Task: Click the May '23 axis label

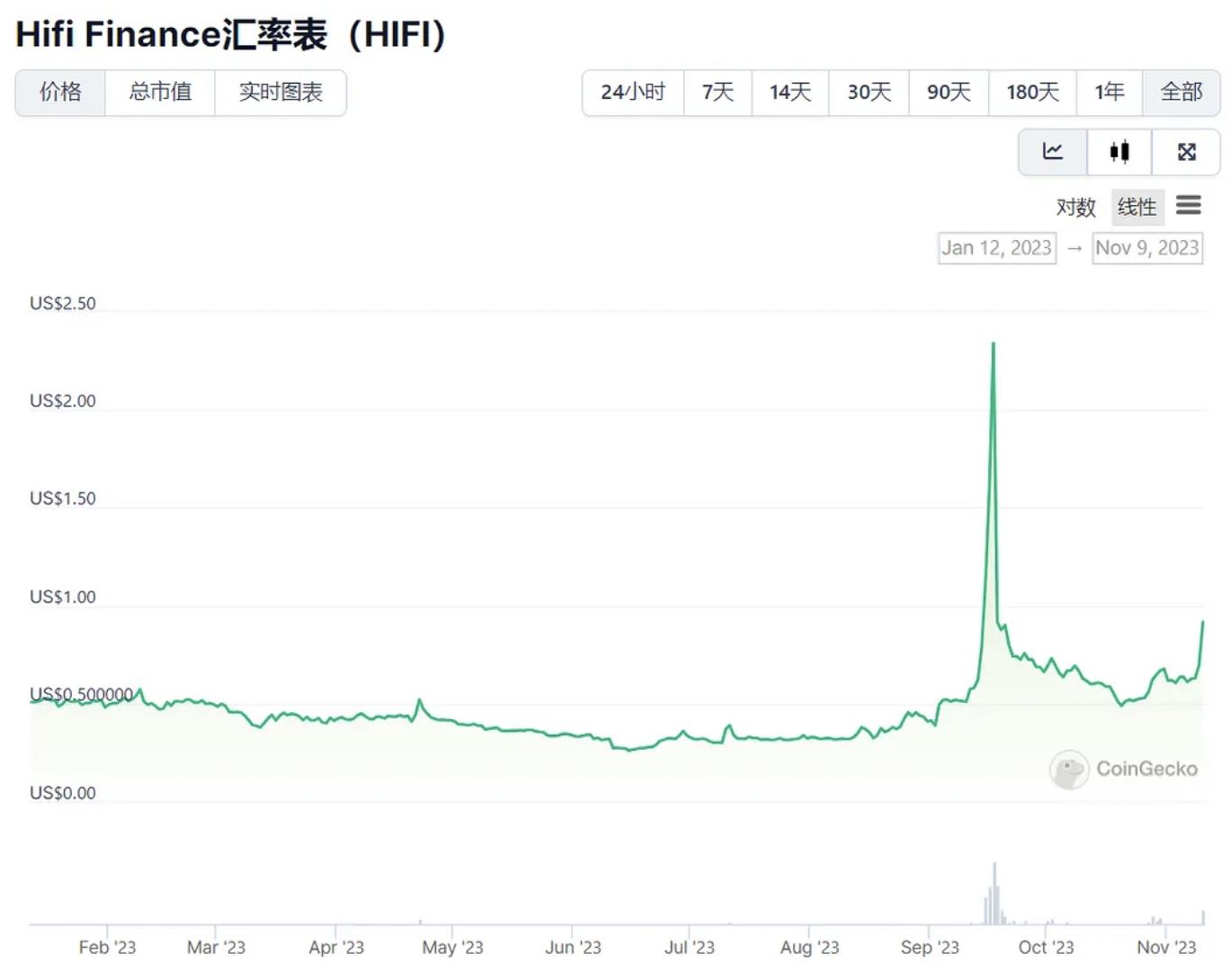Action: (452, 948)
